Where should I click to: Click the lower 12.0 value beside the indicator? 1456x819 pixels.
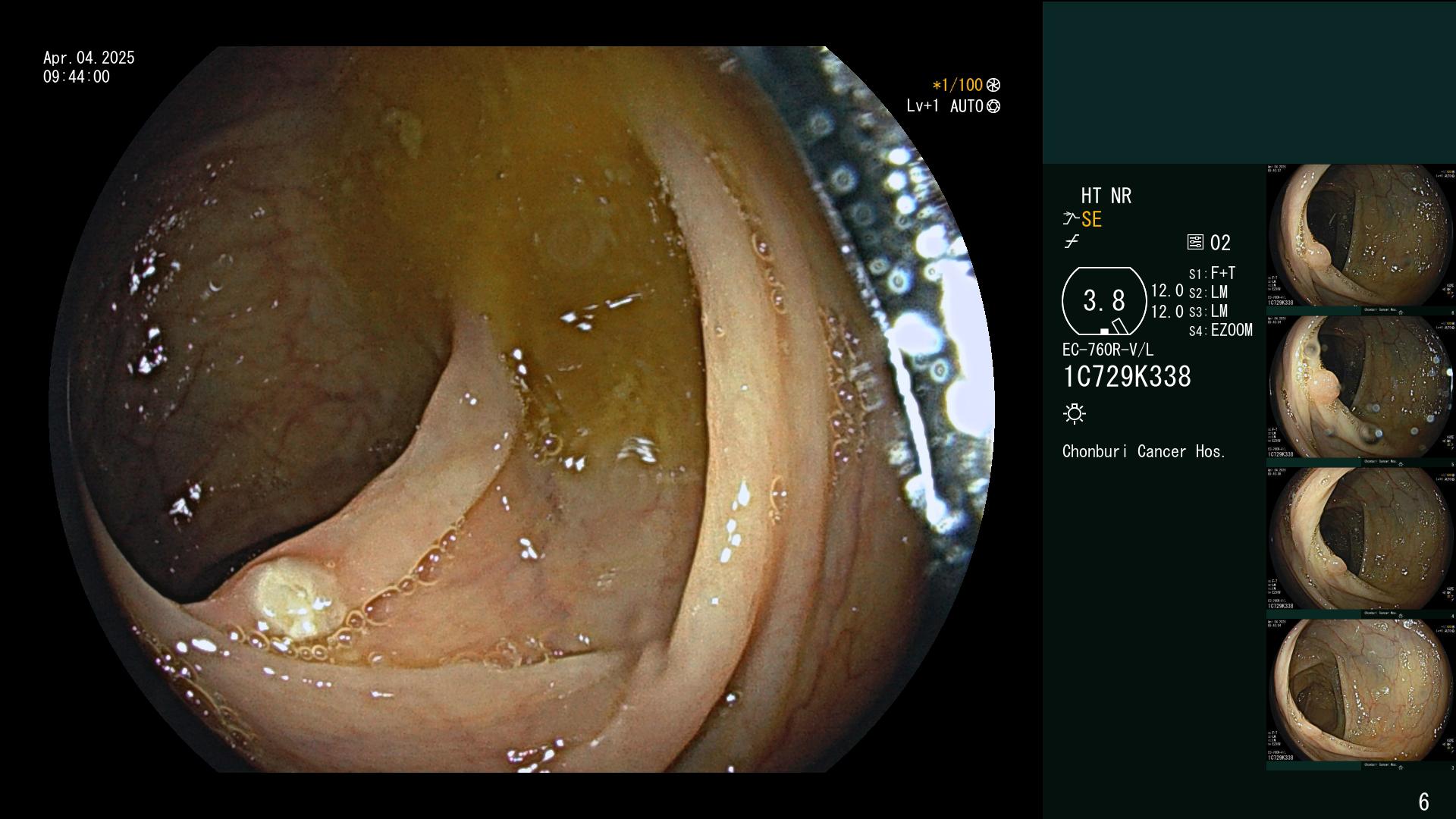[x=1167, y=311]
